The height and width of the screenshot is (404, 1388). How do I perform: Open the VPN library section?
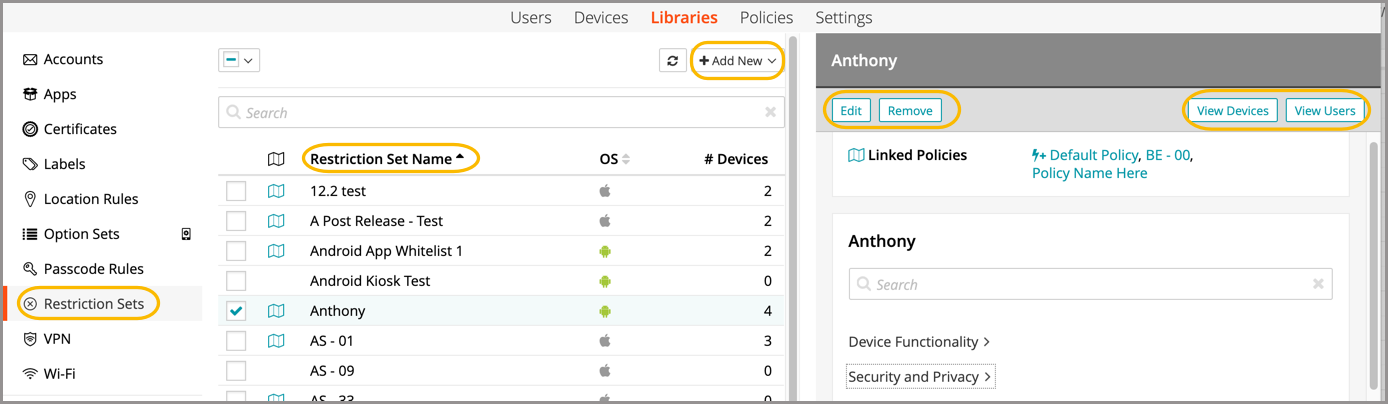click(57, 339)
